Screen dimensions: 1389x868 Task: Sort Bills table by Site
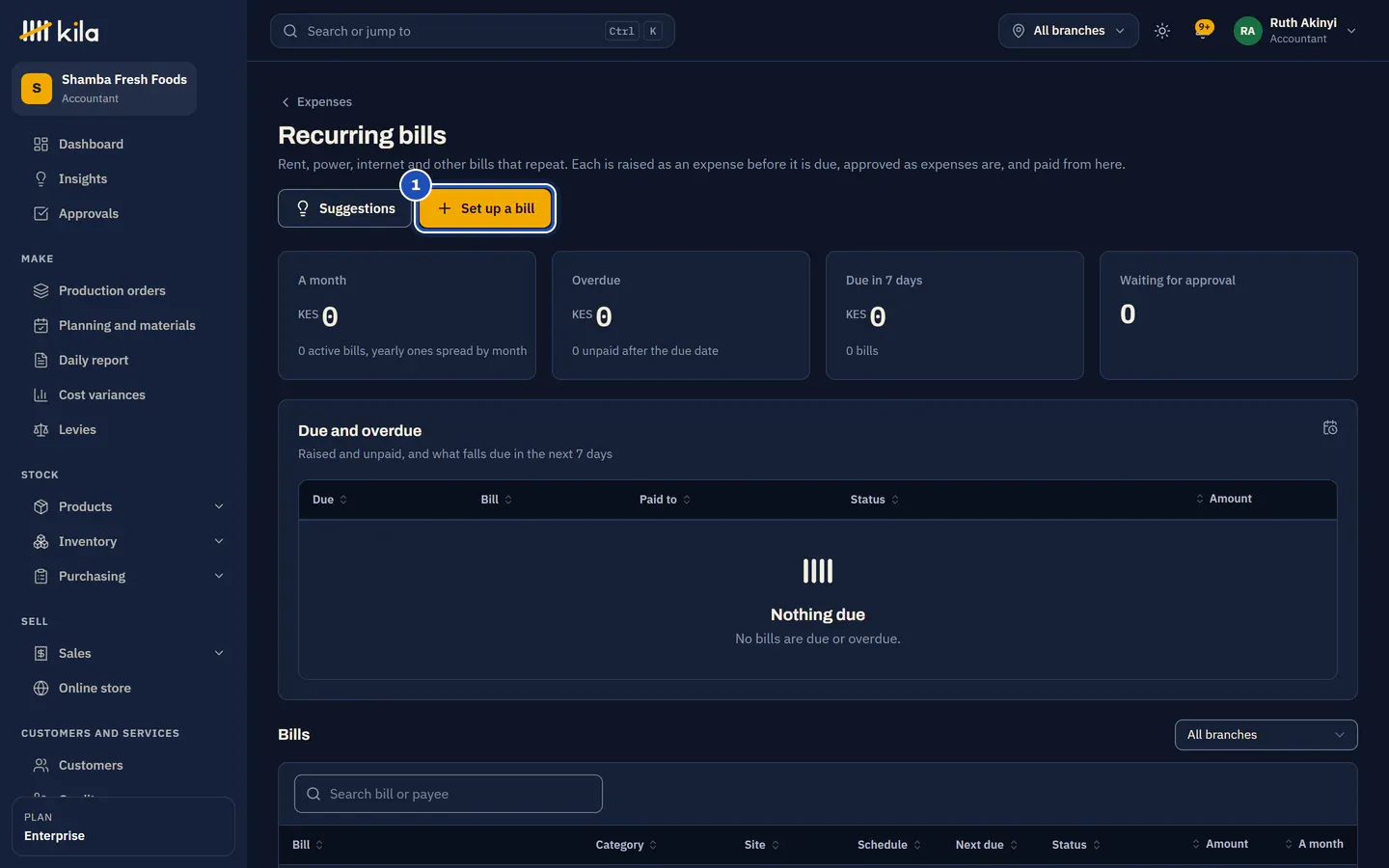click(762, 845)
